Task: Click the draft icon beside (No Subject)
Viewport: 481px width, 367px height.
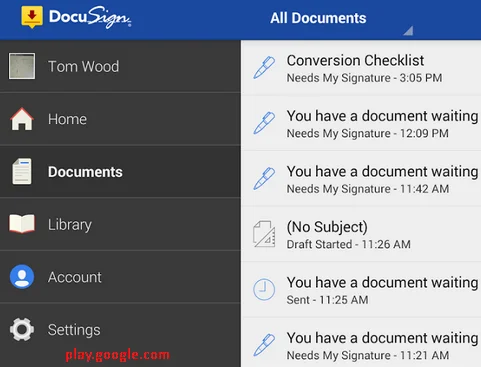Action: (264, 234)
